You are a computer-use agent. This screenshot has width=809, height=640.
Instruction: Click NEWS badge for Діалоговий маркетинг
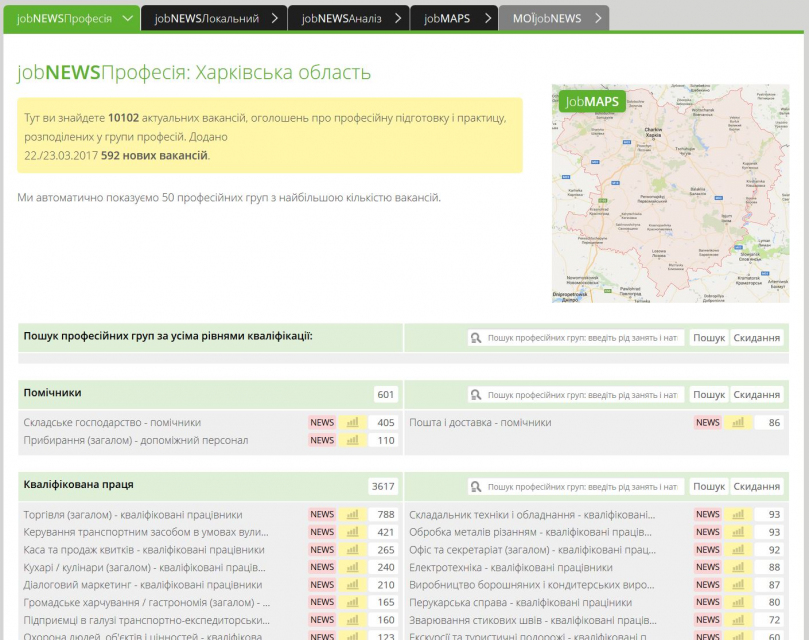[322, 585]
